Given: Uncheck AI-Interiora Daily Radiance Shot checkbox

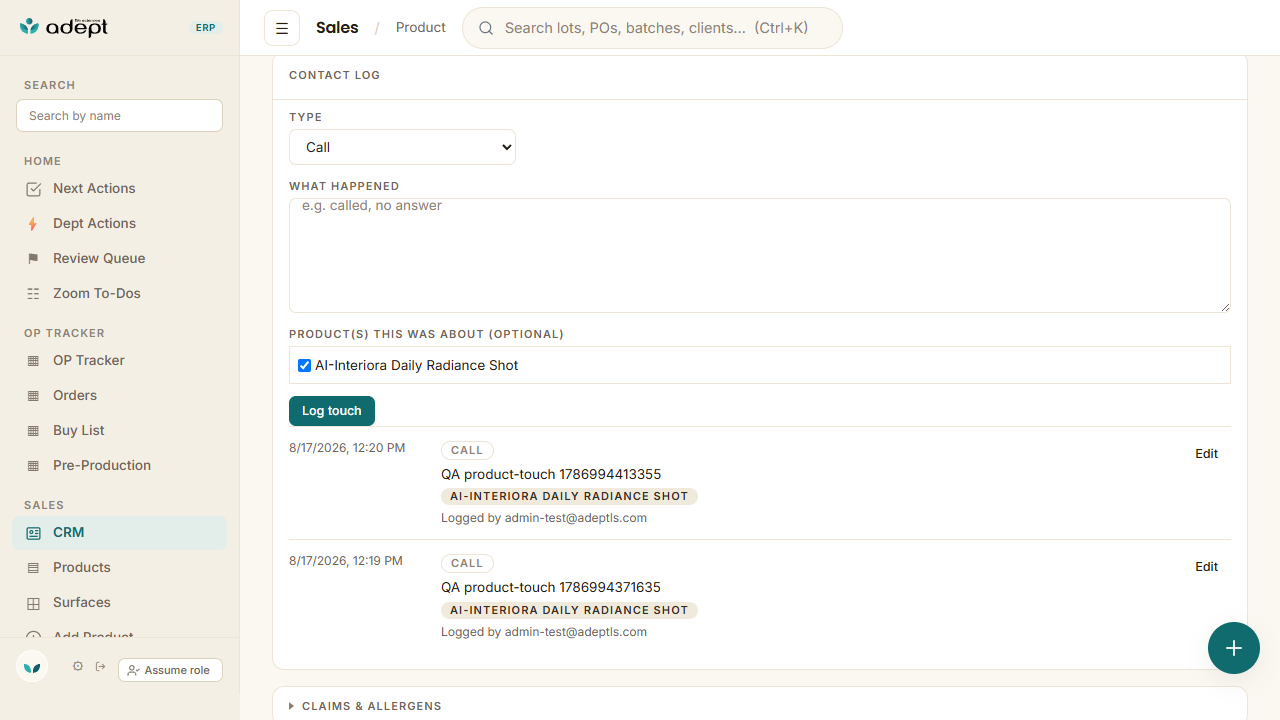Looking at the screenshot, I should pos(305,365).
